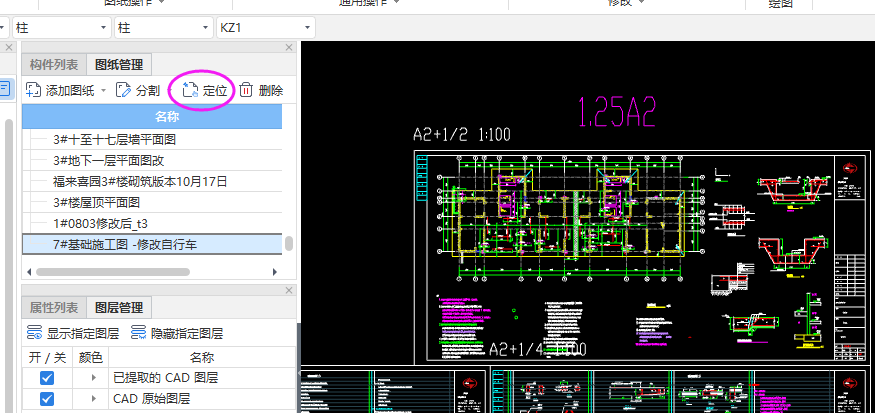Click the 名称 column header in drawing list
The height and width of the screenshot is (413, 875).
tap(152, 117)
